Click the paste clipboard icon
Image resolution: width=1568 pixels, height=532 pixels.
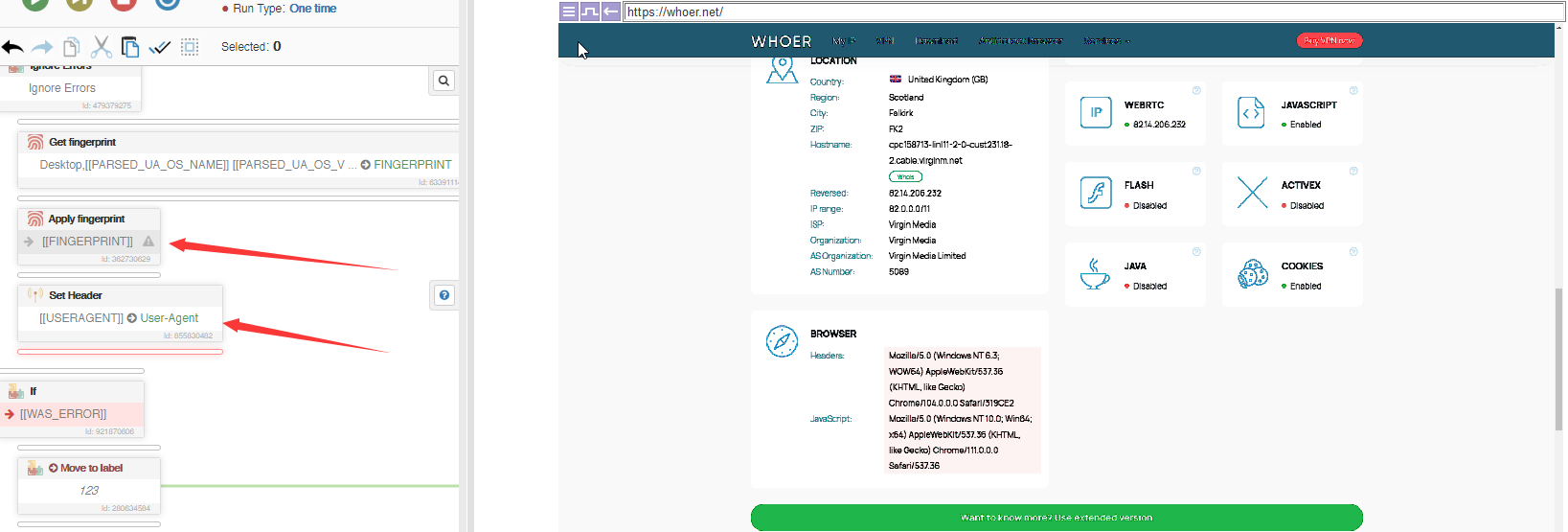point(130,47)
